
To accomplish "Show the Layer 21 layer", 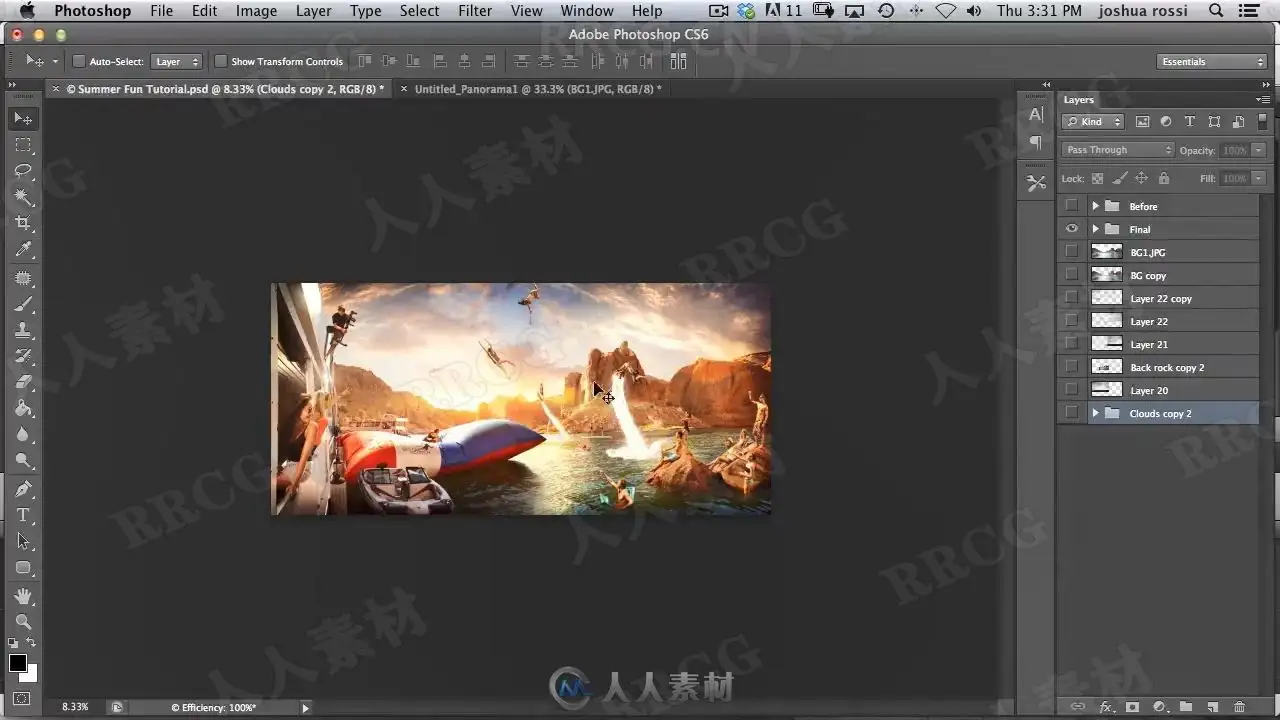I will [1072, 344].
